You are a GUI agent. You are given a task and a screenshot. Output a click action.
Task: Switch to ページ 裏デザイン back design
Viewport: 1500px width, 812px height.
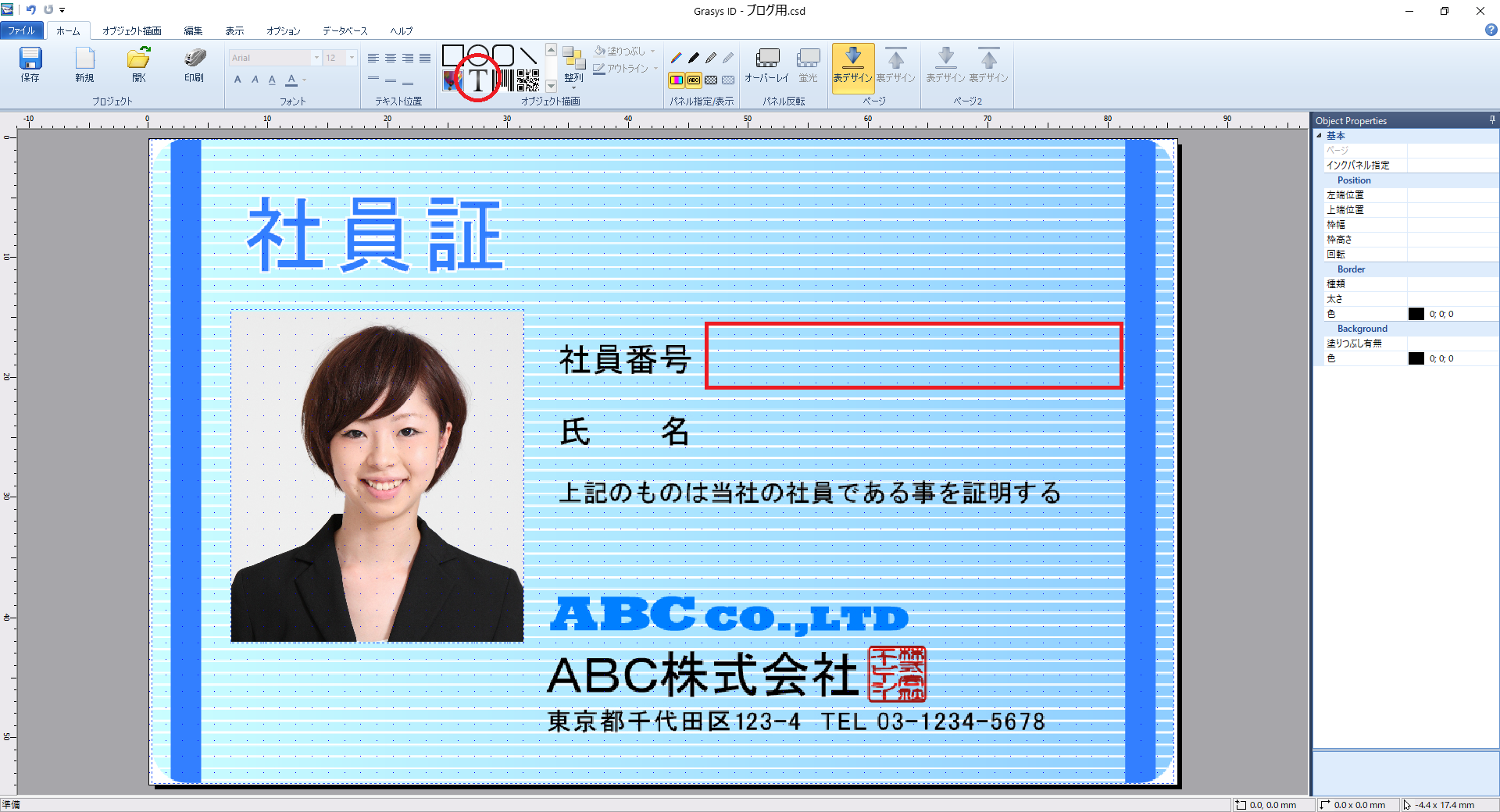pyautogui.click(x=895, y=65)
